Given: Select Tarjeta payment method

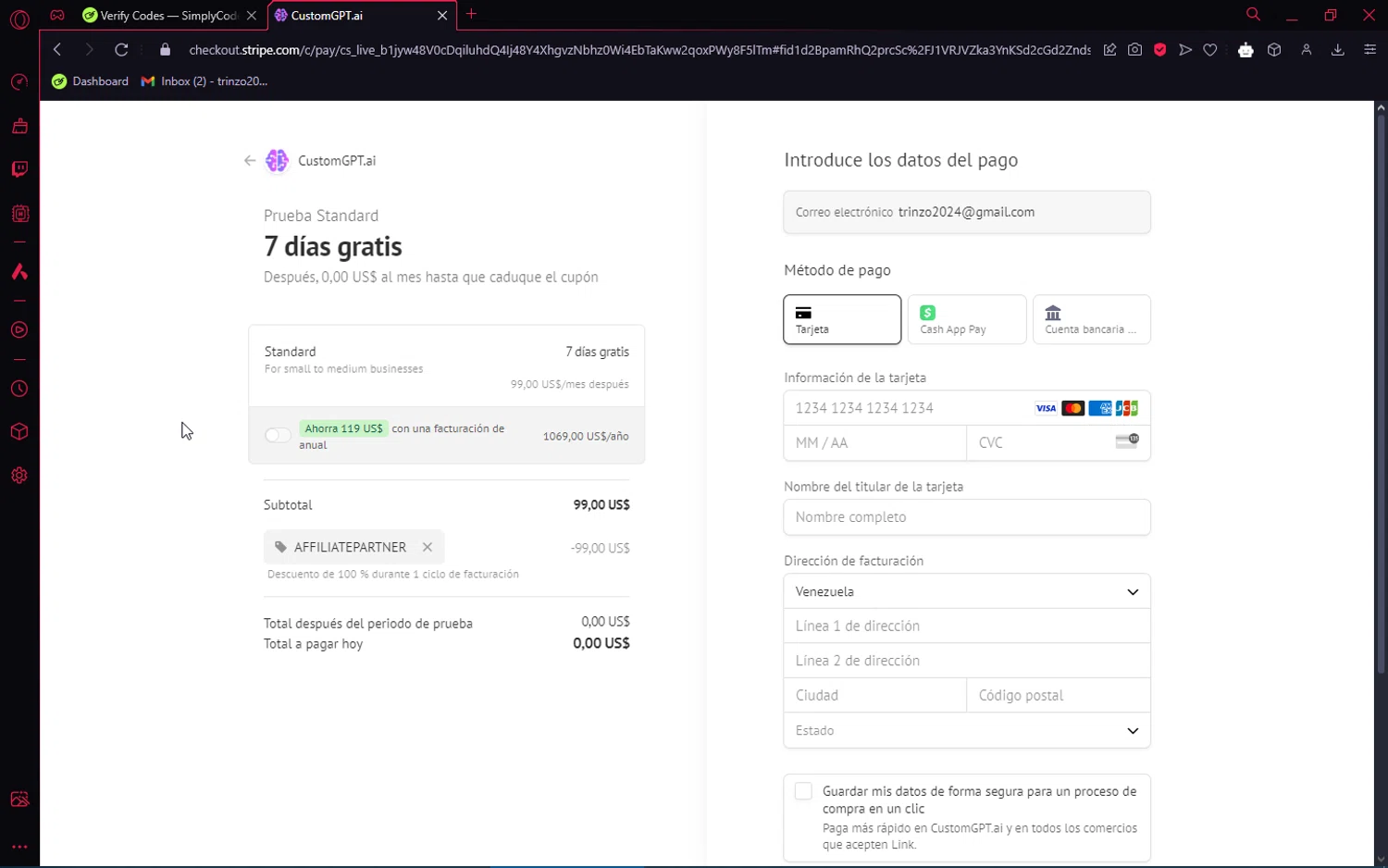Looking at the screenshot, I should pyautogui.click(x=842, y=319).
